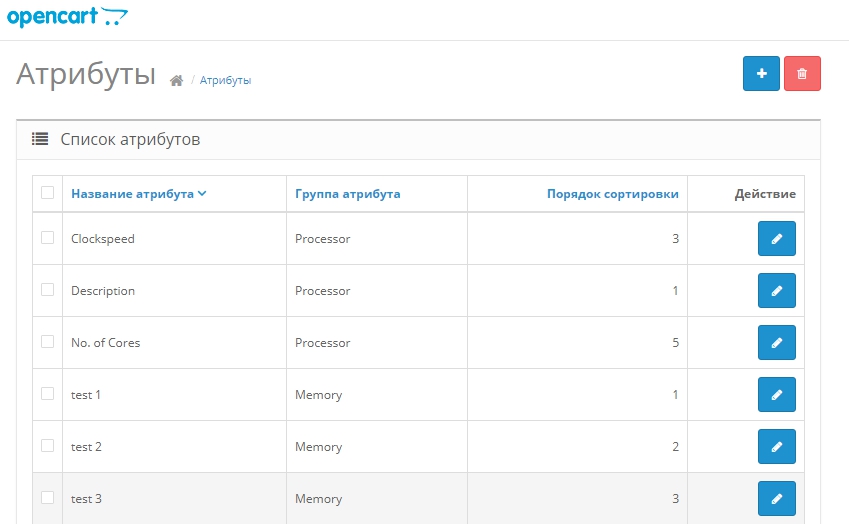Edit the Clockspeed attribute
Viewport: 849px width, 524px height.
776,239
